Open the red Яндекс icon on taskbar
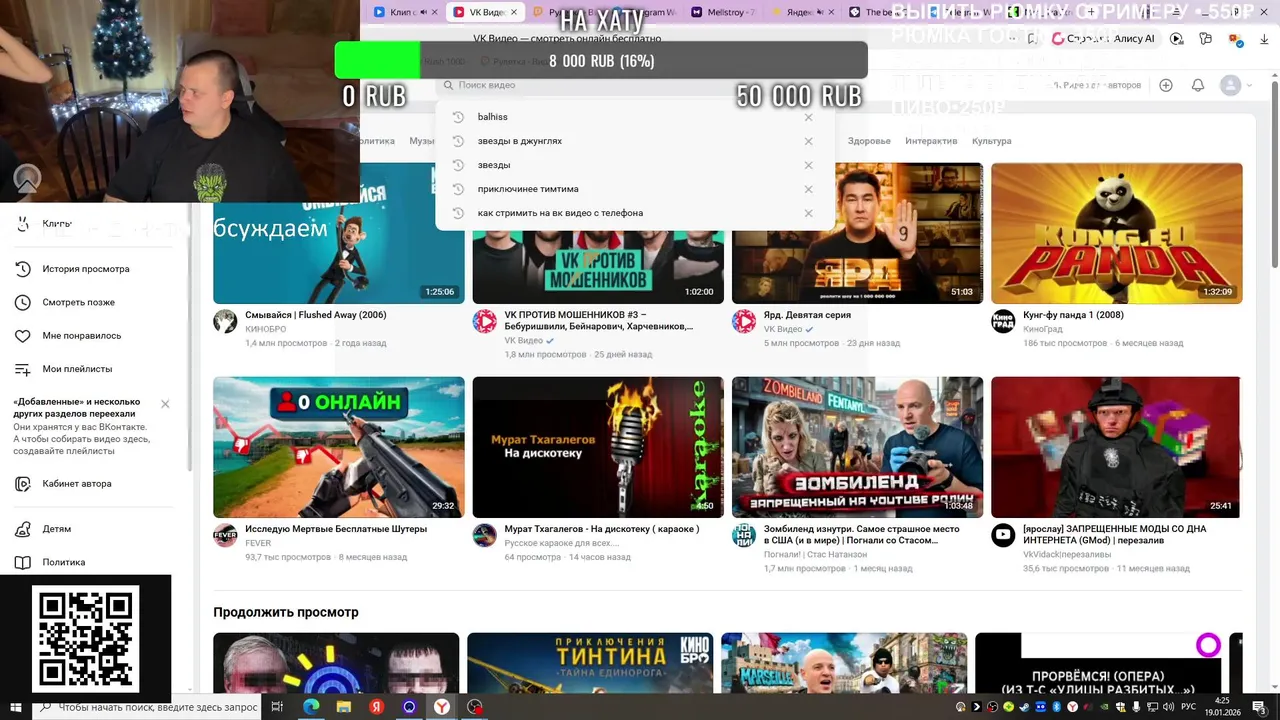 tap(377, 707)
